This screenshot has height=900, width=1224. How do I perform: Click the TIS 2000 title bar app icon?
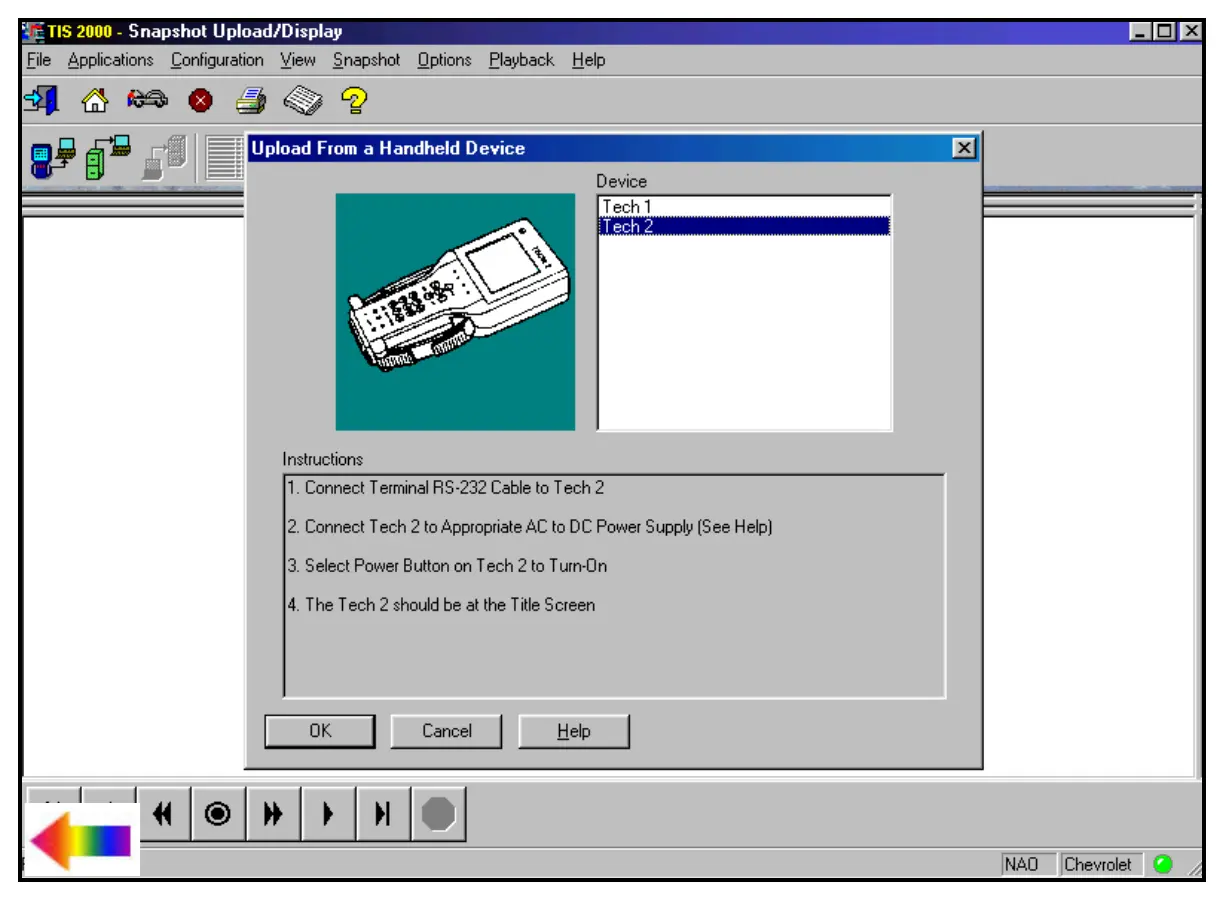pyautogui.click(x=33, y=32)
